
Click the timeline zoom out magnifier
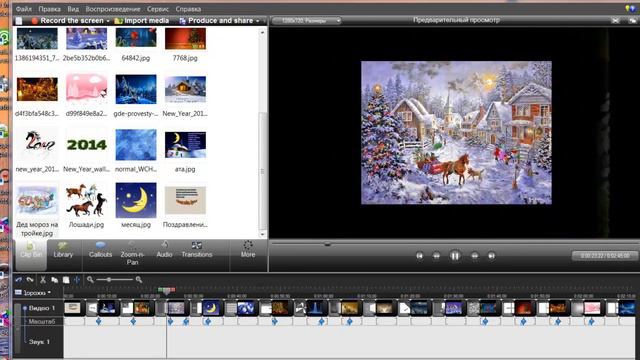90,280
